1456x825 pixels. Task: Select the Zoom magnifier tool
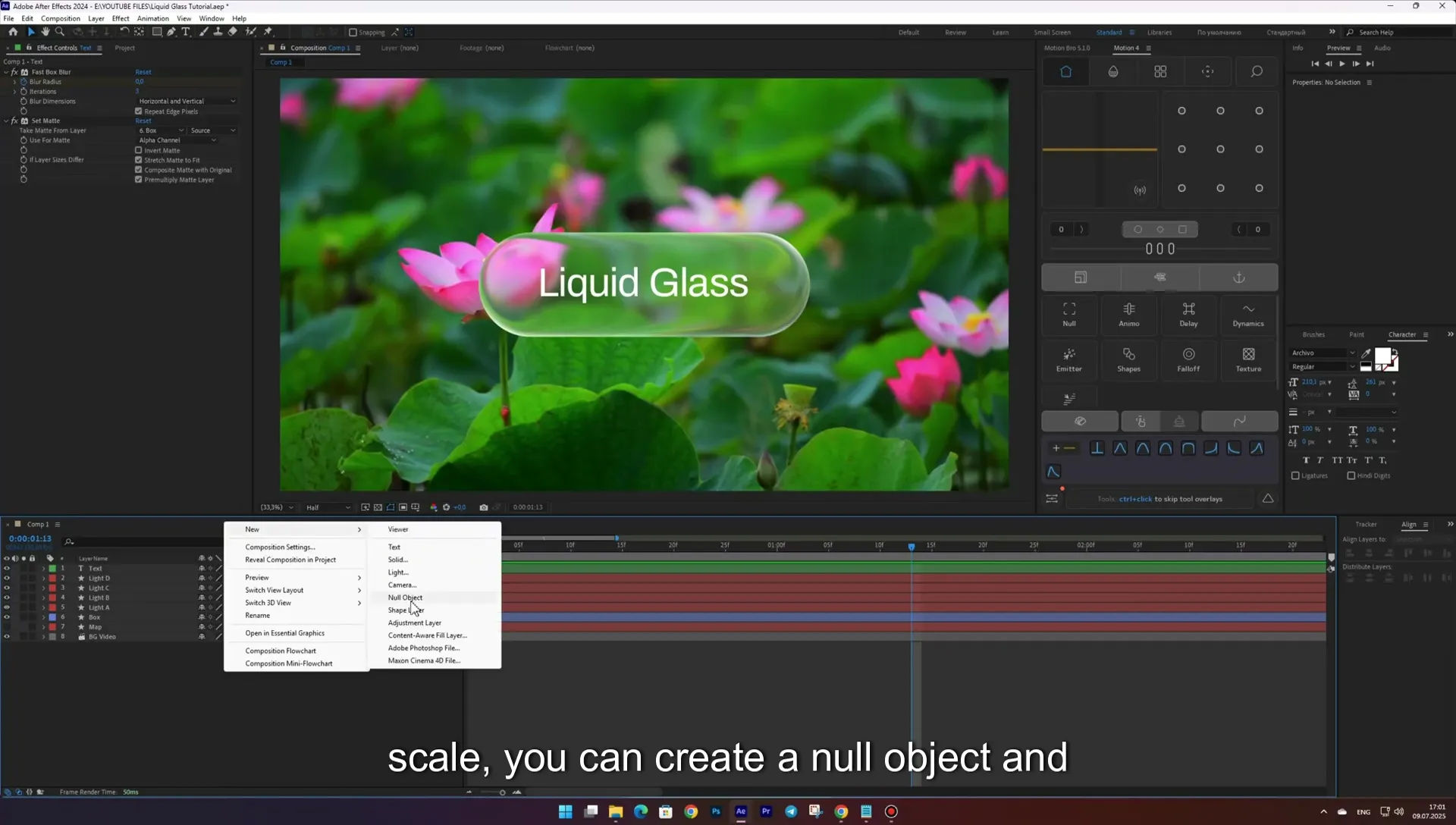pos(60,32)
